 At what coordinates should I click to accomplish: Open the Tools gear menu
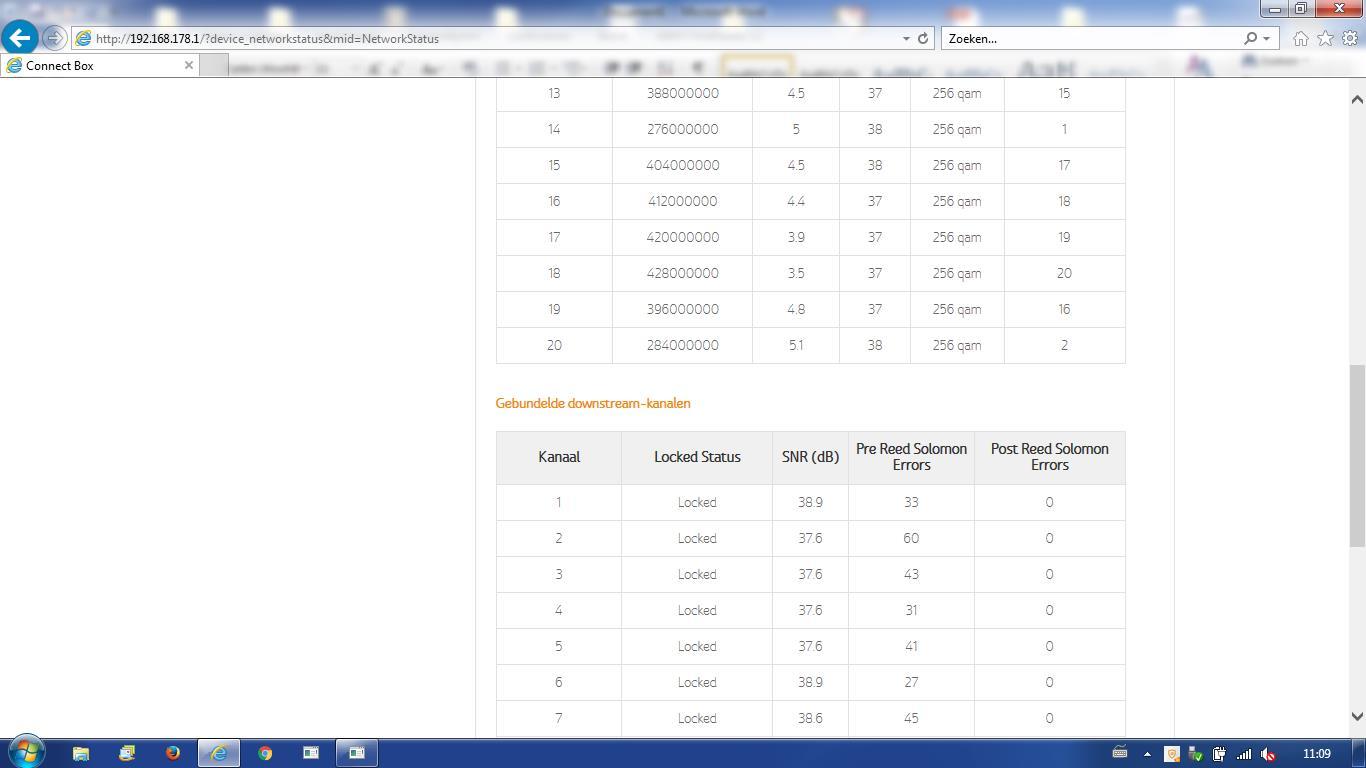click(1349, 38)
